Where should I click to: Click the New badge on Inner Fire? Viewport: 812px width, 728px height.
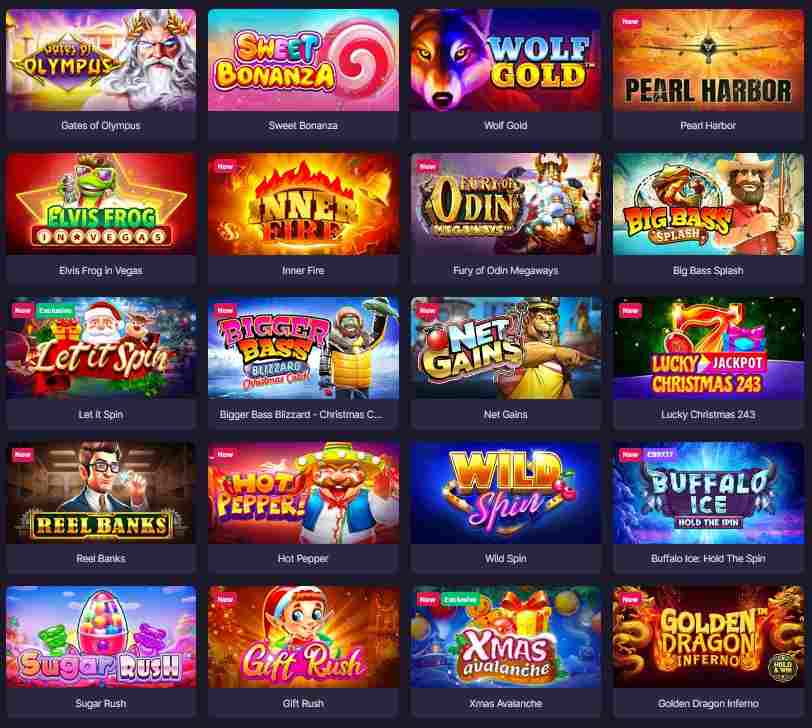(225, 166)
